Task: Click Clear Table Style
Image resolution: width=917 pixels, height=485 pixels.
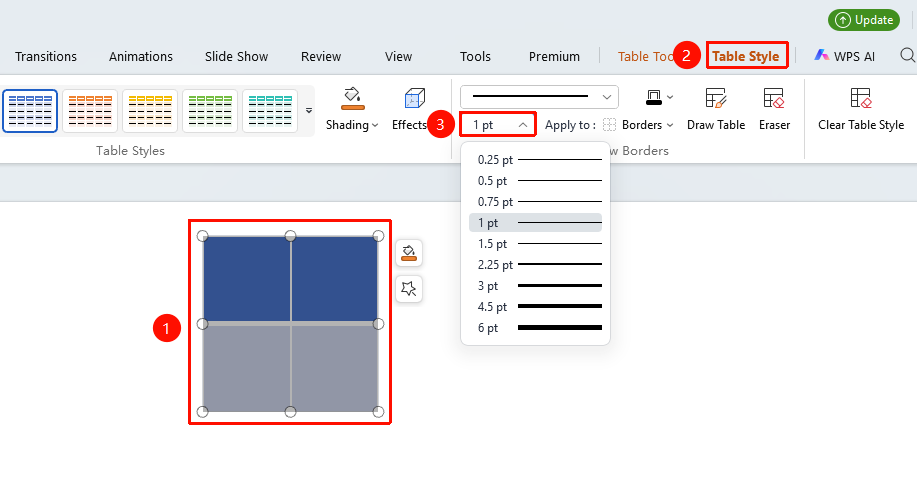Action: [861, 109]
